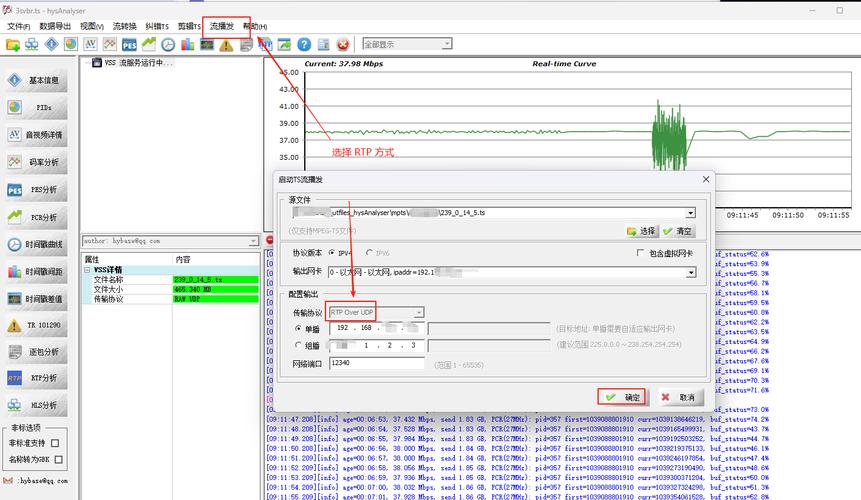The height and width of the screenshot is (500, 861).
Task: Enable the 包含虚拟网卡 checkbox
Action: (x=640, y=254)
